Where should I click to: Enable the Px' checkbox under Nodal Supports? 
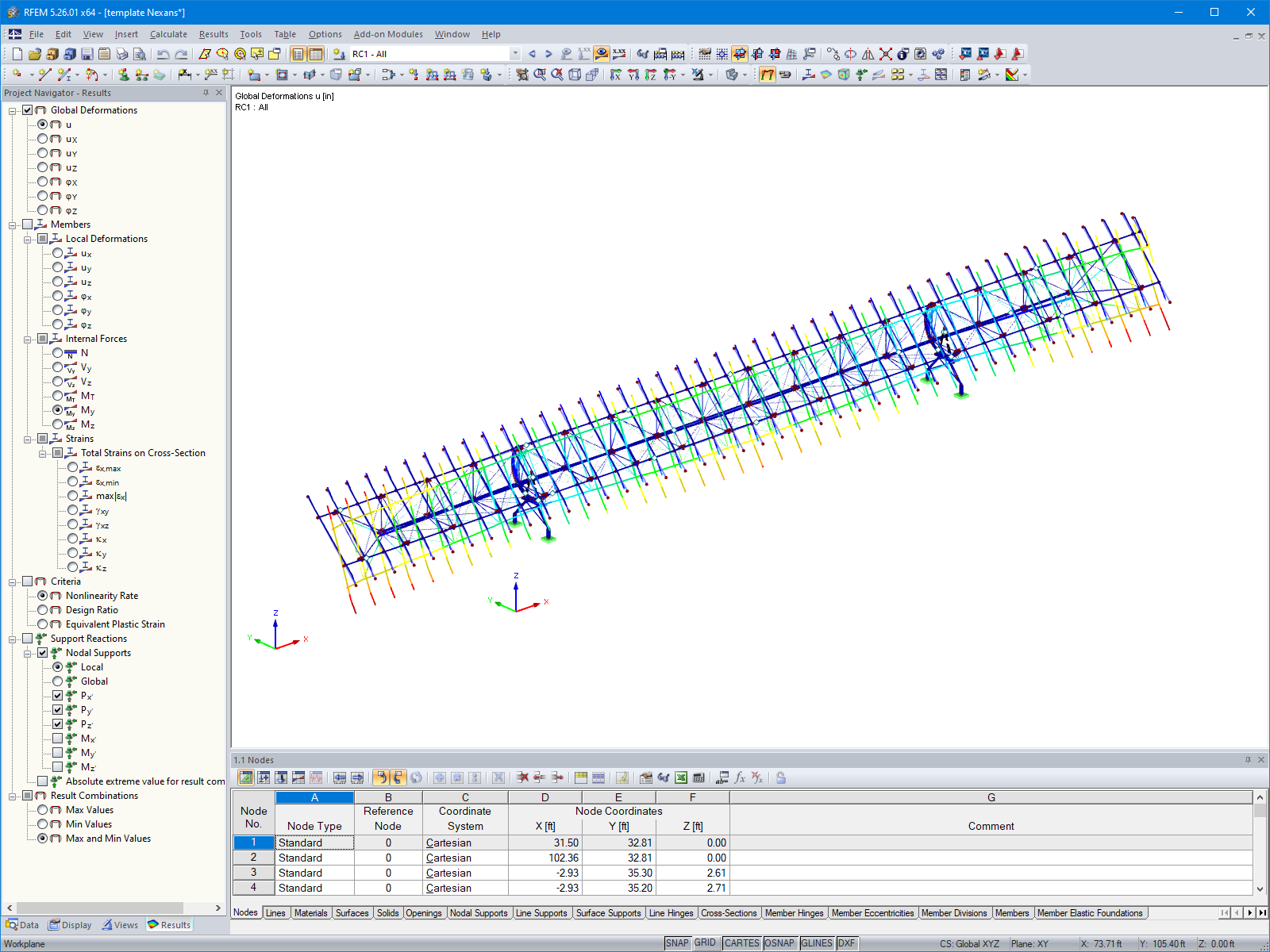[59, 695]
